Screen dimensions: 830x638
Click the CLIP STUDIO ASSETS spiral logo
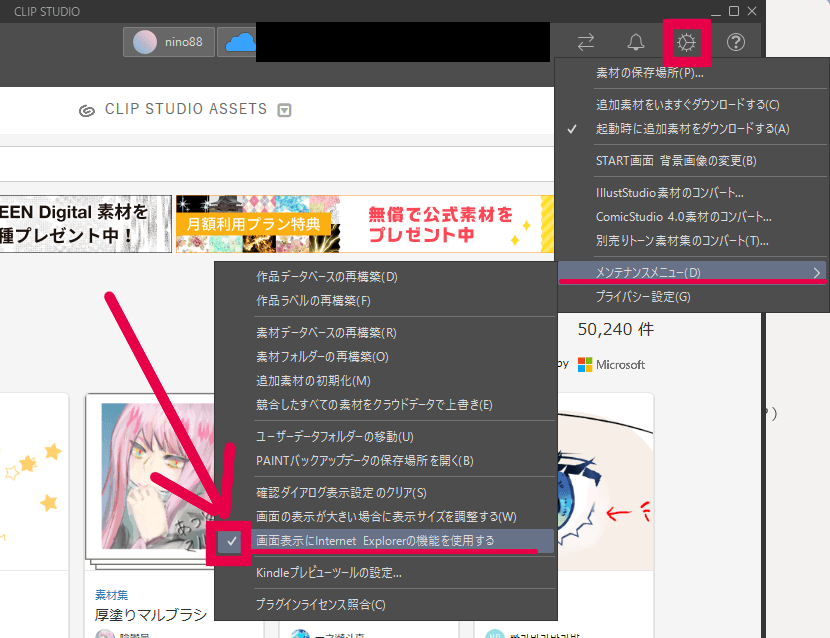[x=87, y=111]
